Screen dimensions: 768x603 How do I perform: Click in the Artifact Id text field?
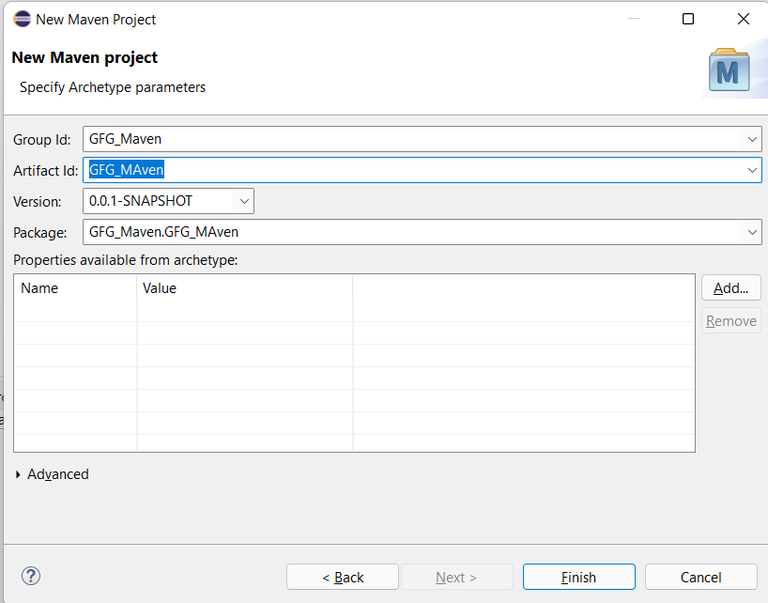(x=410, y=170)
